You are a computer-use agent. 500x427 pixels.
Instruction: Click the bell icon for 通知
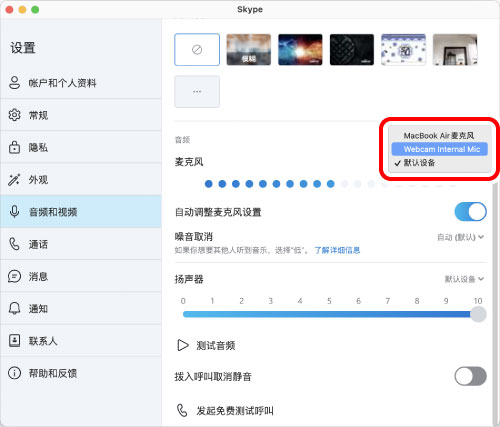(x=14, y=308)
